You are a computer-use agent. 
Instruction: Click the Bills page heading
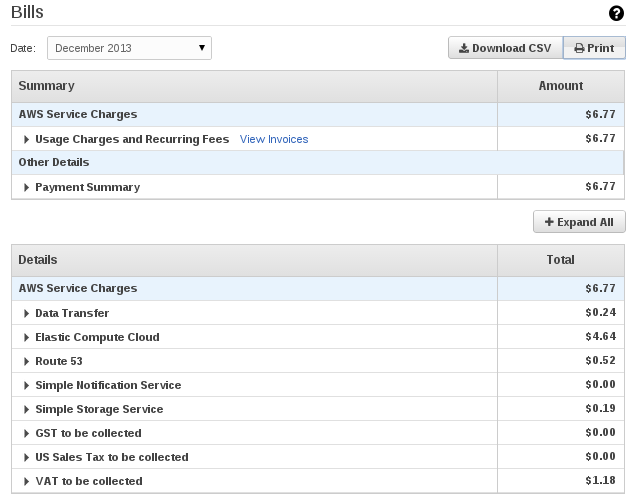pos(27,12)
